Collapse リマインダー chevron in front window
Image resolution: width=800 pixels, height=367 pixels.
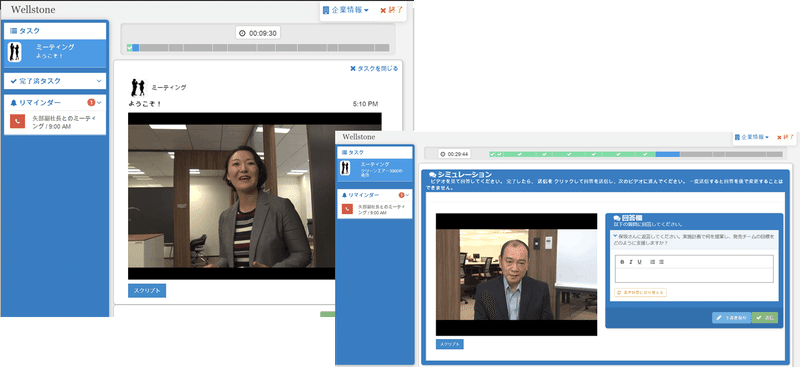click(x=408, y=195)
